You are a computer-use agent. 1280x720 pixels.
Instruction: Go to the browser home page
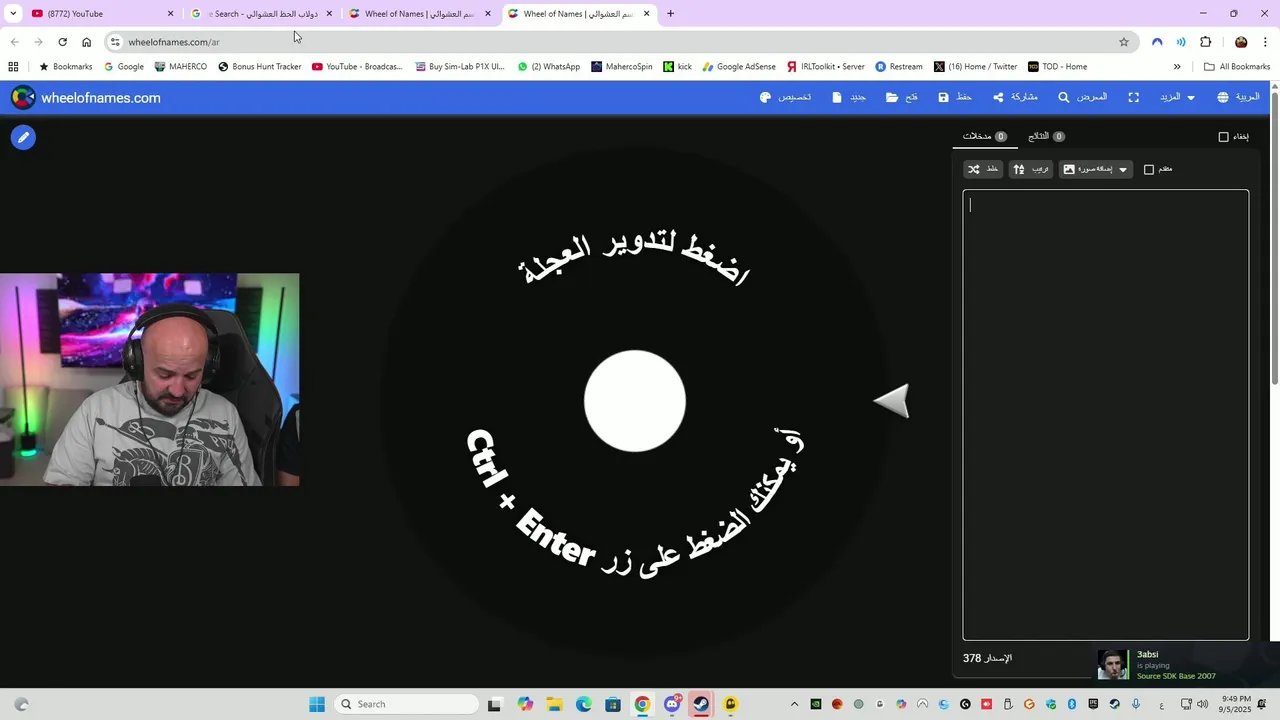click(x=87, y=42)
